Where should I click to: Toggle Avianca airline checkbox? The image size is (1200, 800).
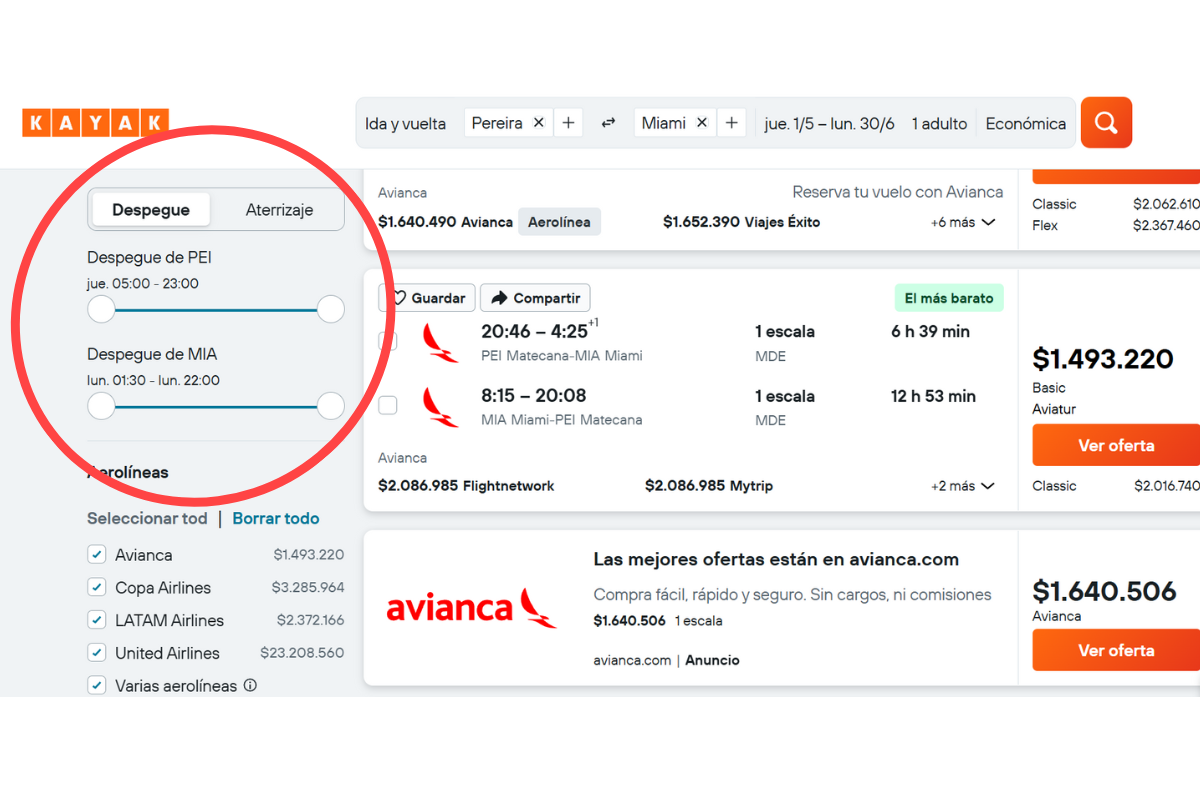coord(97,554)
